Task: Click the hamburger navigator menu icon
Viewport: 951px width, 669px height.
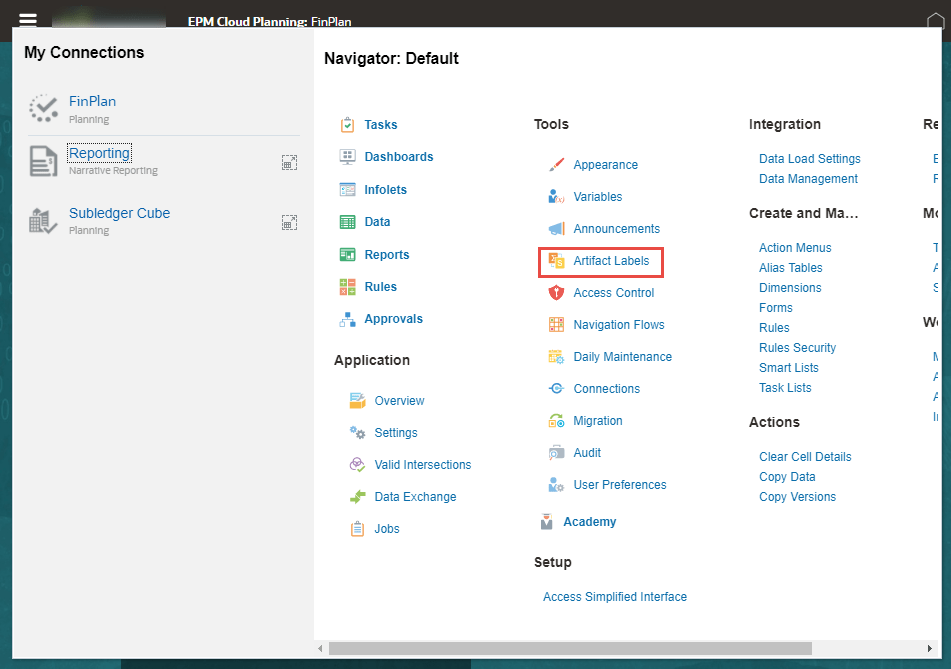Action: (28, 20)
